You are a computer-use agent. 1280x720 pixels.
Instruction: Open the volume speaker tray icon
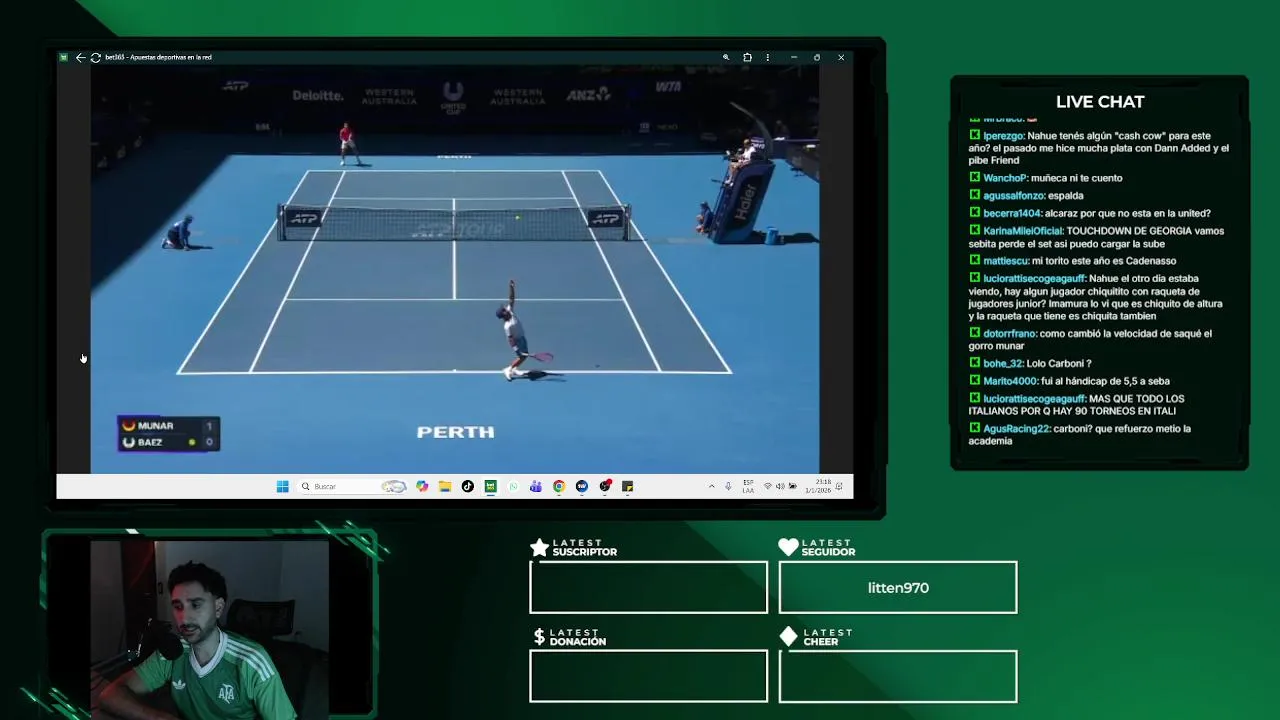(779, 486)
